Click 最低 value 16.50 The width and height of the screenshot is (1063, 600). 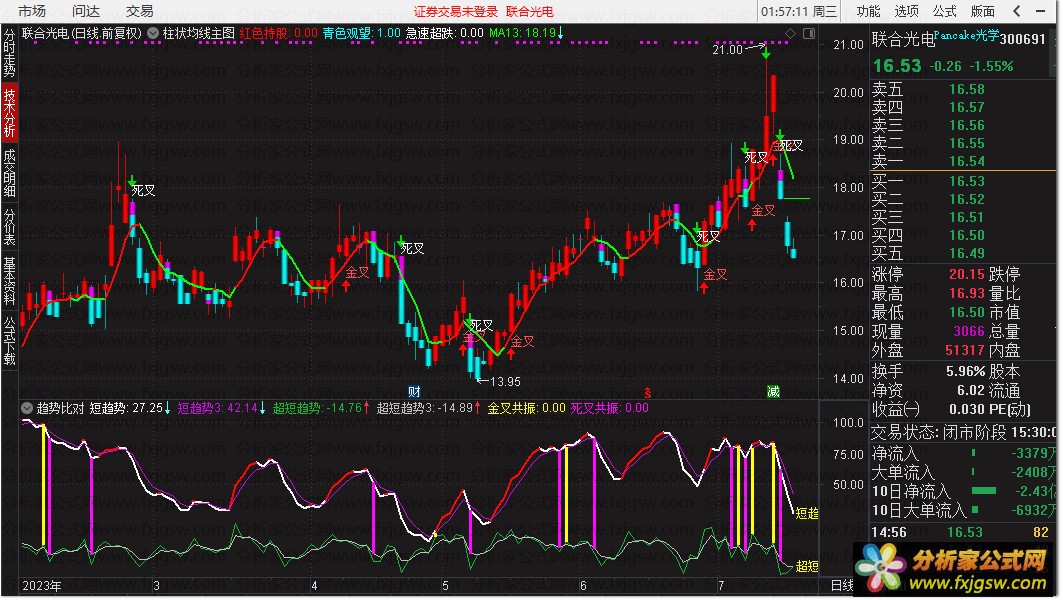(x=967, y=312)
